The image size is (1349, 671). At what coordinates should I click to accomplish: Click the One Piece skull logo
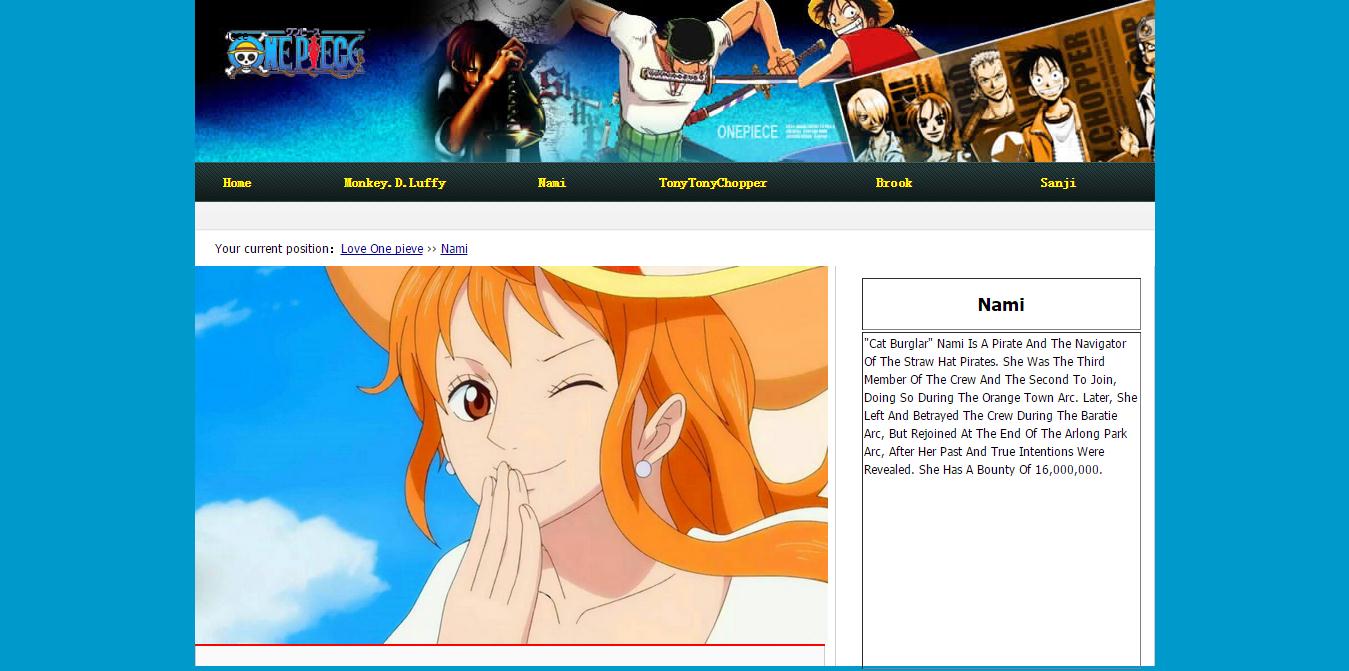294,54
